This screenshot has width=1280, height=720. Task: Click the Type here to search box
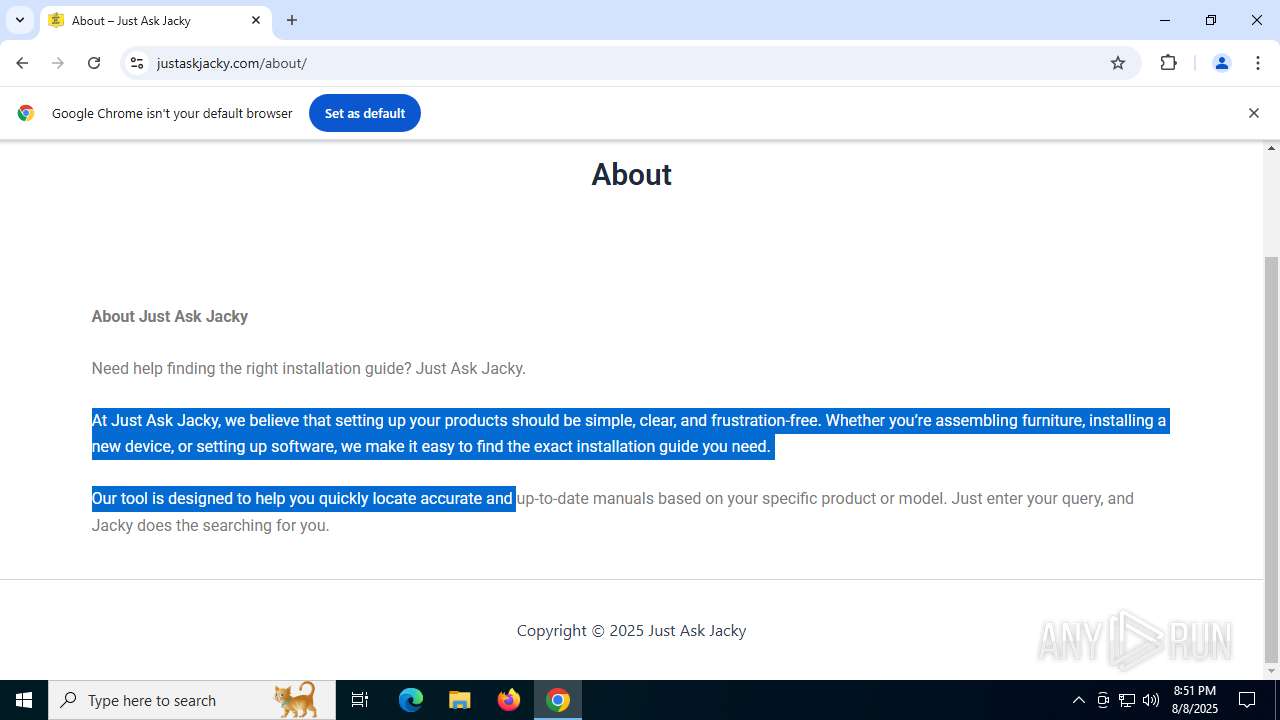[x=191, y=700]
